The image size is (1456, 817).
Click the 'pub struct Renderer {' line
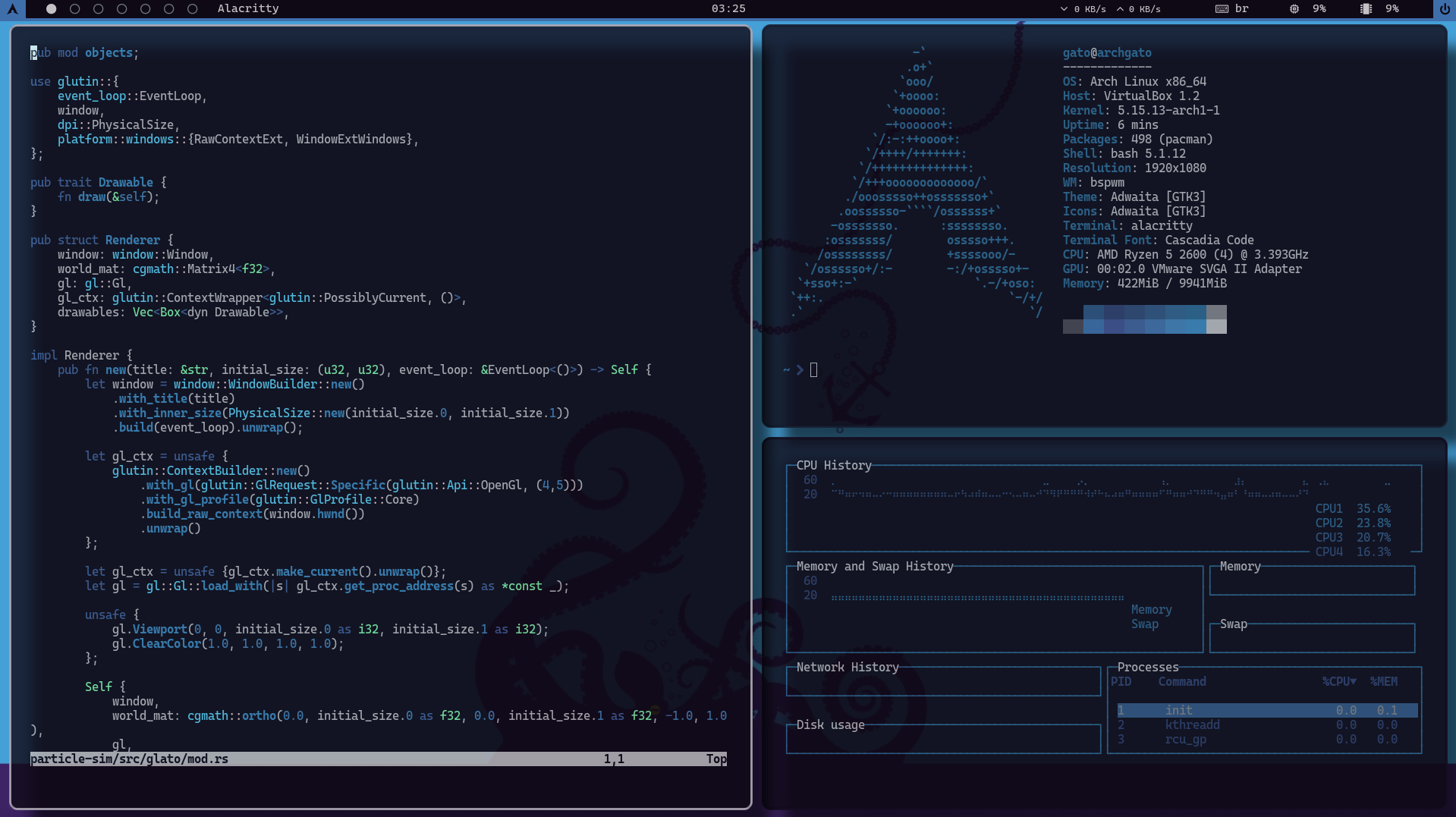tap(102, 240)
